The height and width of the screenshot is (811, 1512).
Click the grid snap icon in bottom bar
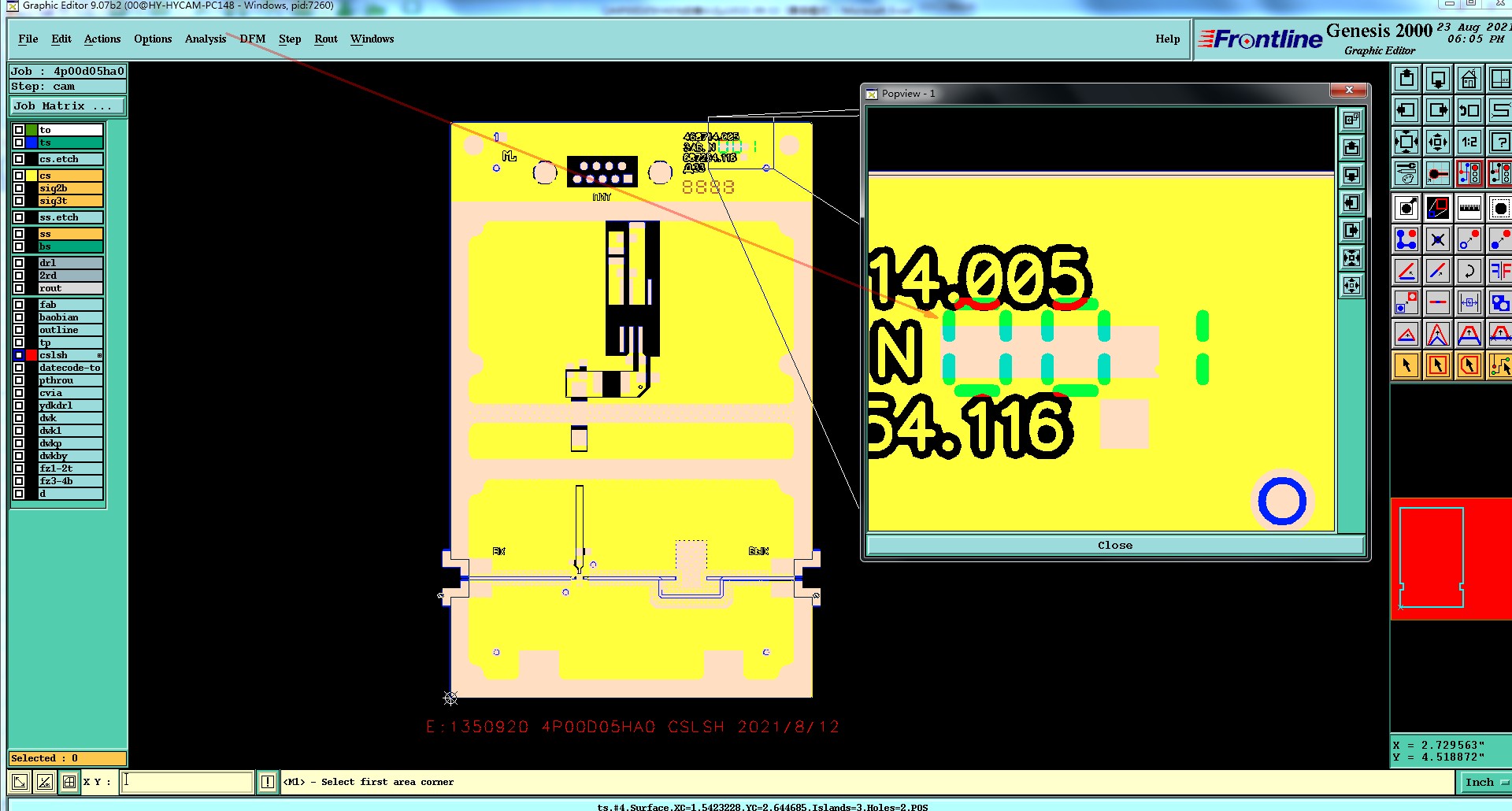69,782
